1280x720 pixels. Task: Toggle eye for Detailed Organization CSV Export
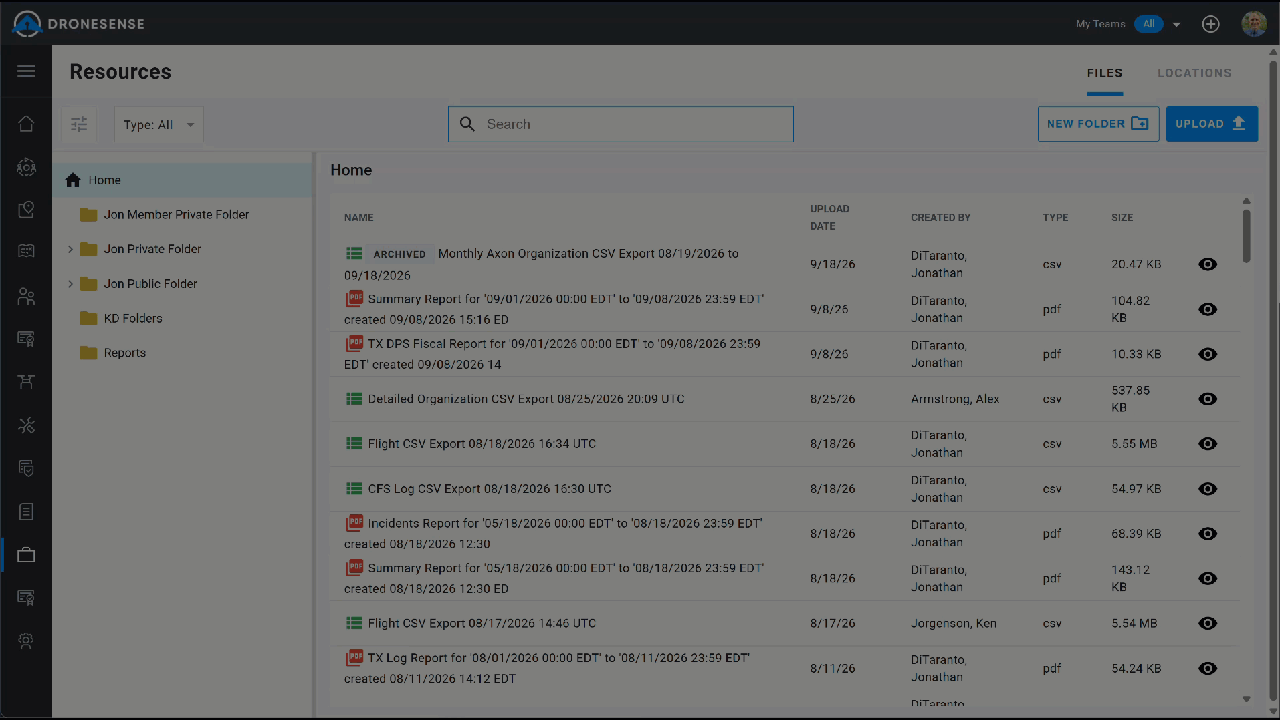pyautogui.click(x=1208, y=399)
